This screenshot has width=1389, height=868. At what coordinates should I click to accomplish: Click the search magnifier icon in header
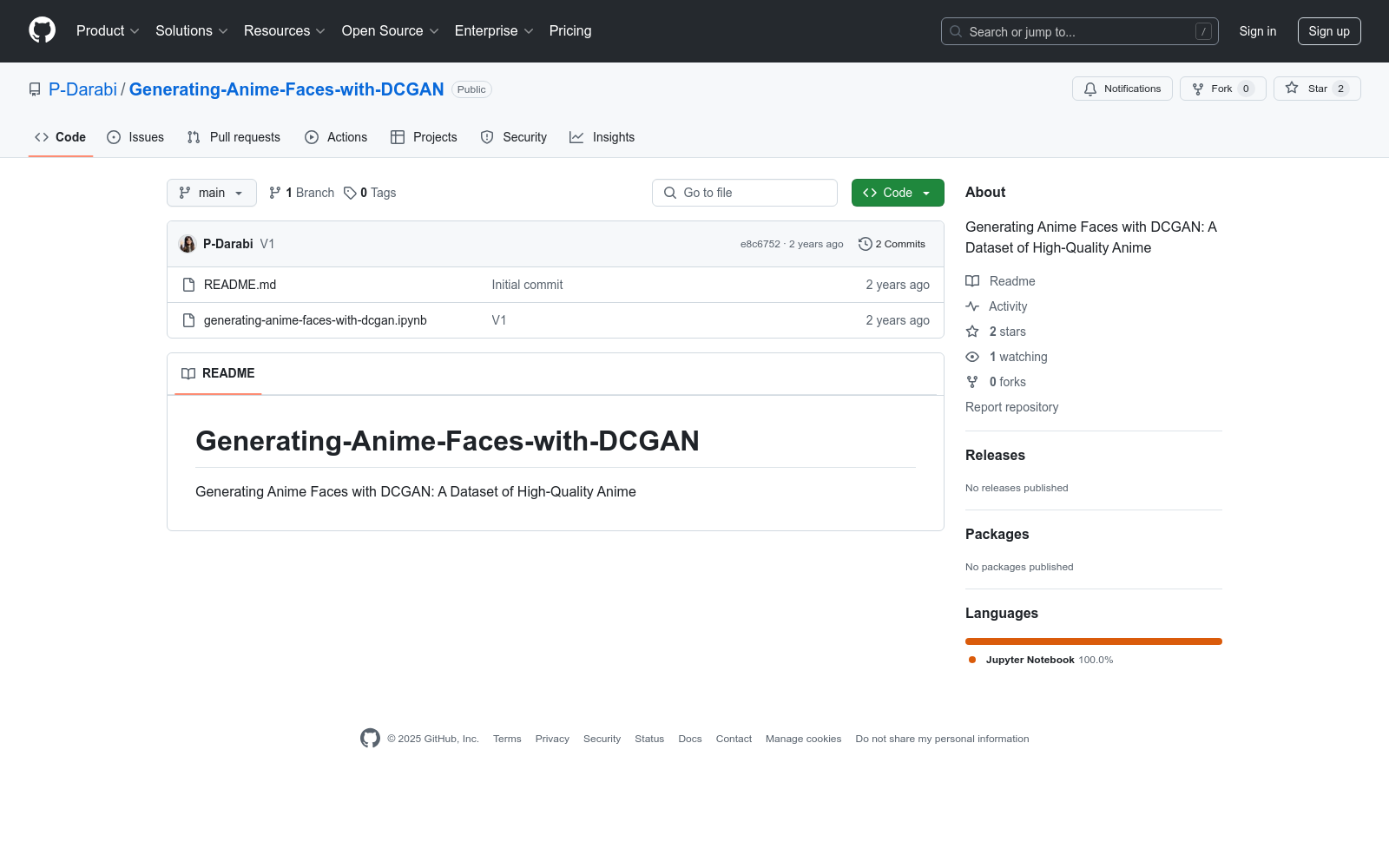click(x=956, y=31)
